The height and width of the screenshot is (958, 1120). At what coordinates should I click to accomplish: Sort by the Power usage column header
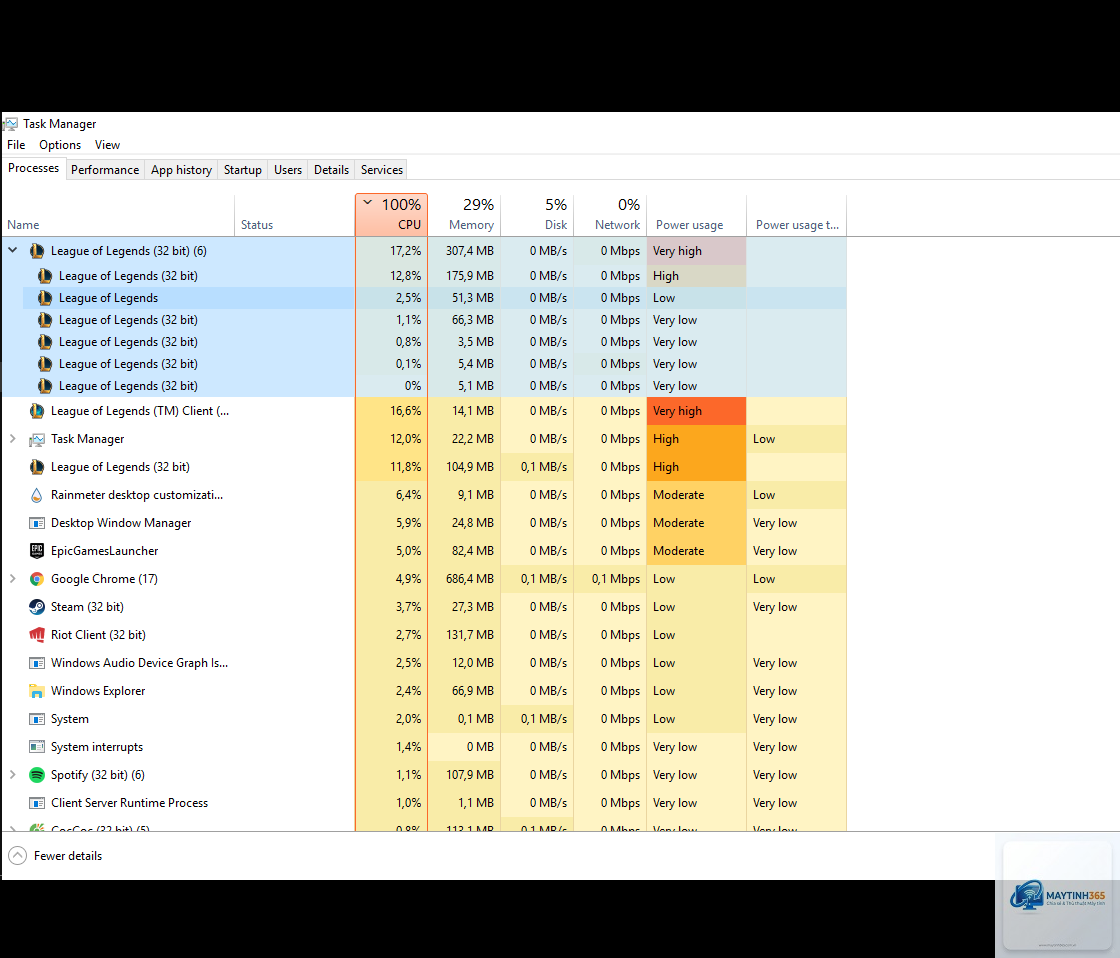696,215
